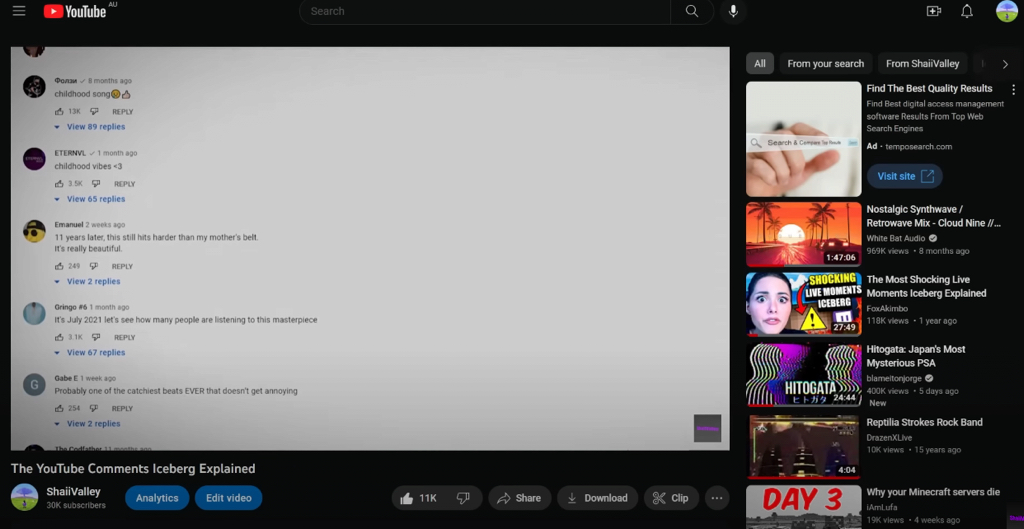The image size is (1024, 529).
Task: Focus the Search input field
Action: [485, 11]
